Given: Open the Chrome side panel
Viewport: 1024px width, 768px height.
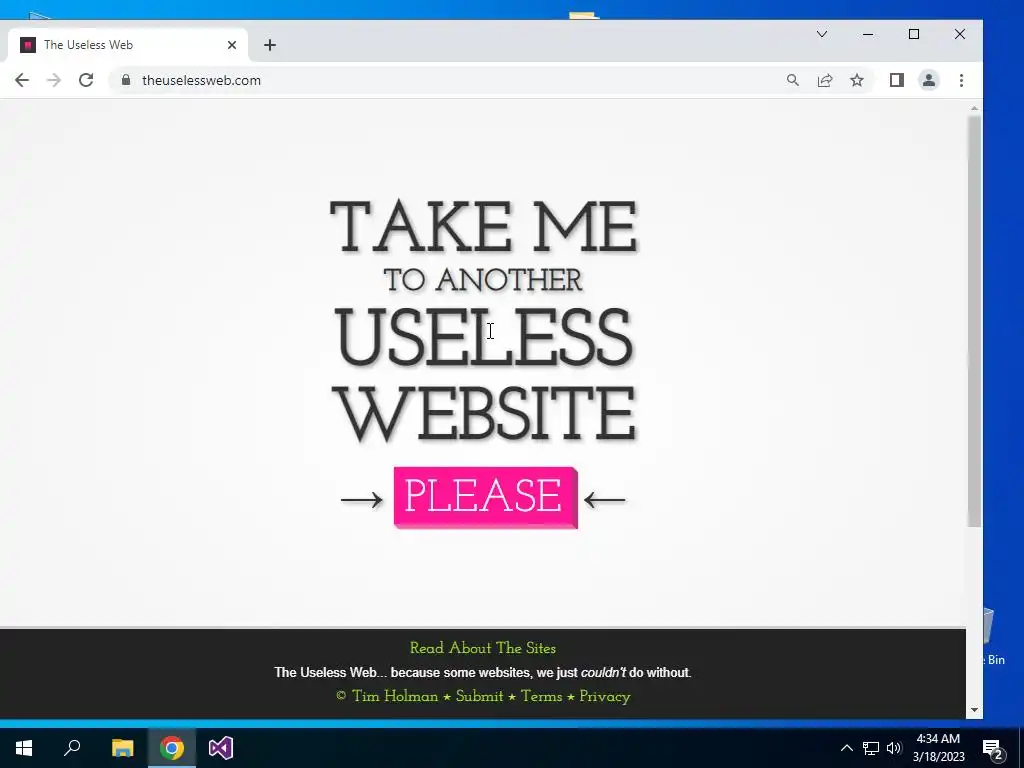Looking at the screenshot, I should click(x=897, y=80).
